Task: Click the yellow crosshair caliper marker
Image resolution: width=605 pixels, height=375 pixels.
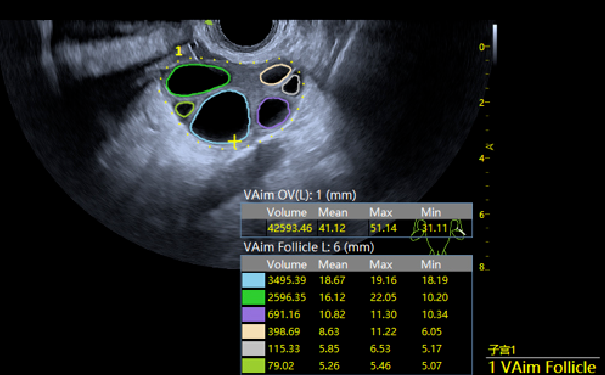Action: coord(234,142)
